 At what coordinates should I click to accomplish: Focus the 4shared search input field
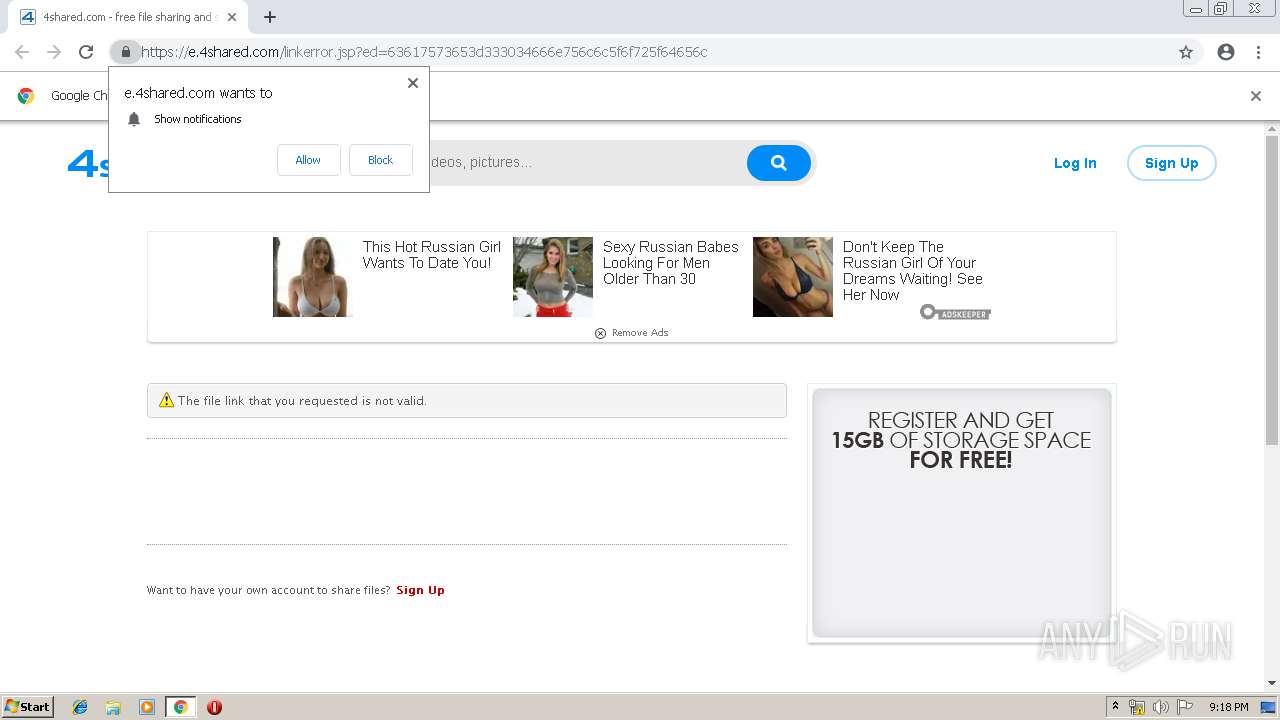[588, 162]
